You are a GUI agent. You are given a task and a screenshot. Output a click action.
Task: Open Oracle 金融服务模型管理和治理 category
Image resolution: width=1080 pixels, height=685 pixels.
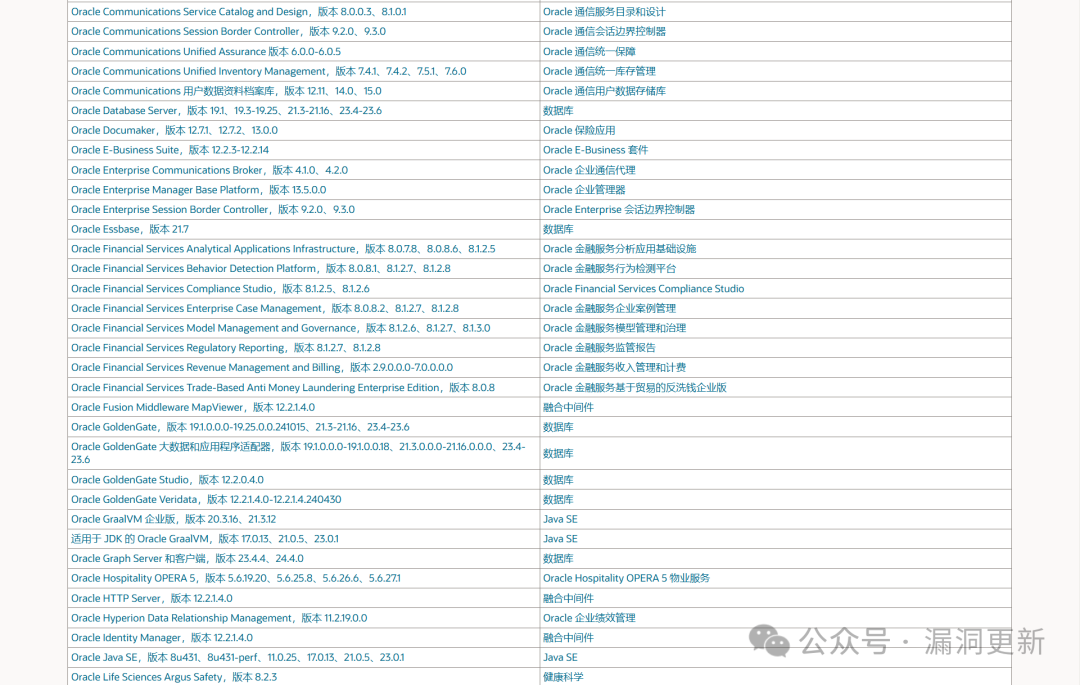(614, 328)
